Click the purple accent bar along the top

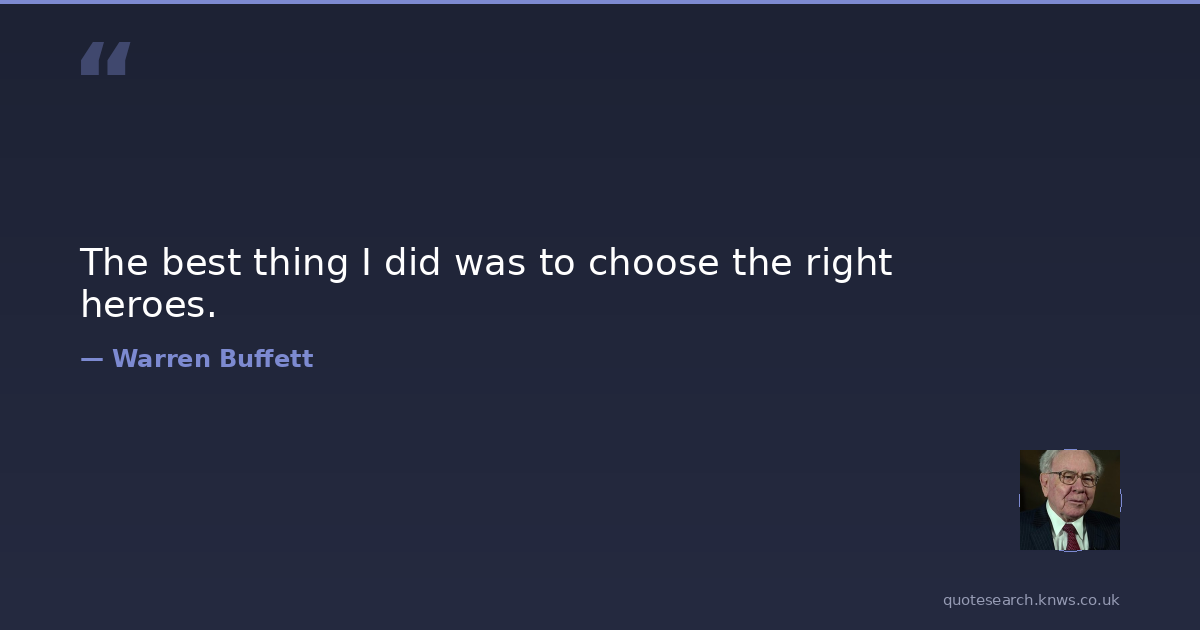click(600, 2)
